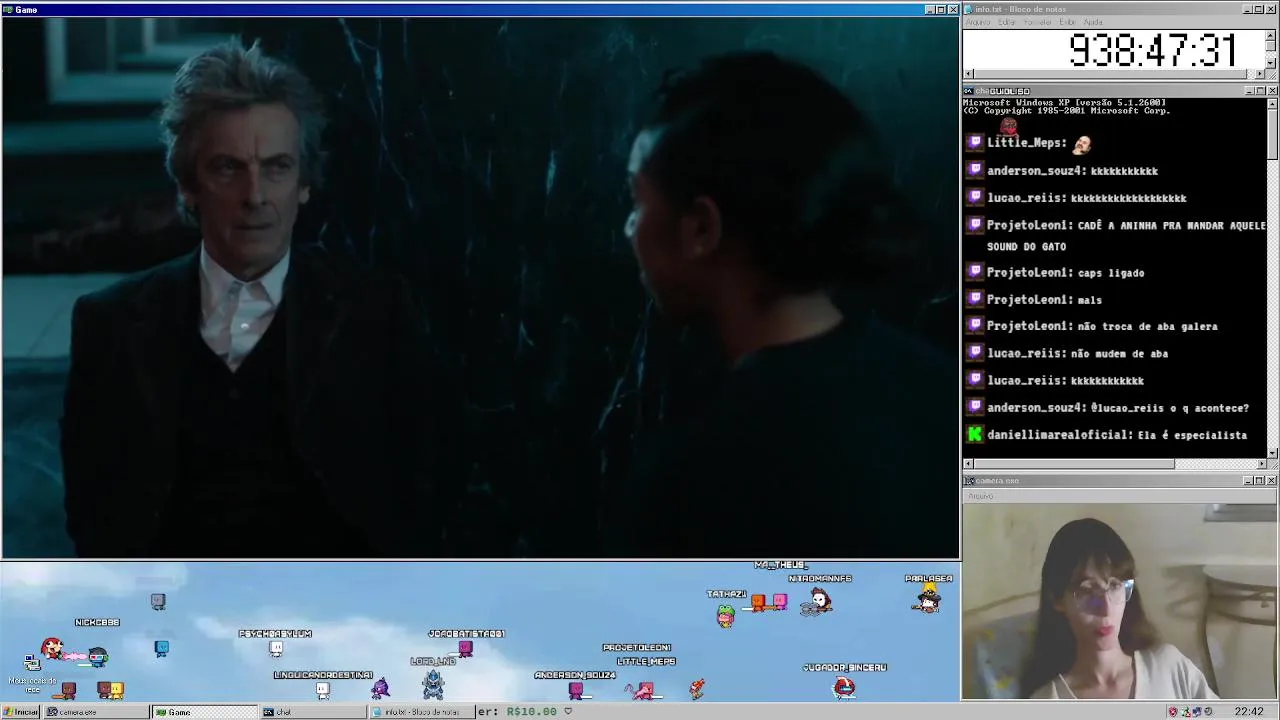Click Bloco de notas title bar icon
The height and width of the screenshot is (720, 1280).
969,9
